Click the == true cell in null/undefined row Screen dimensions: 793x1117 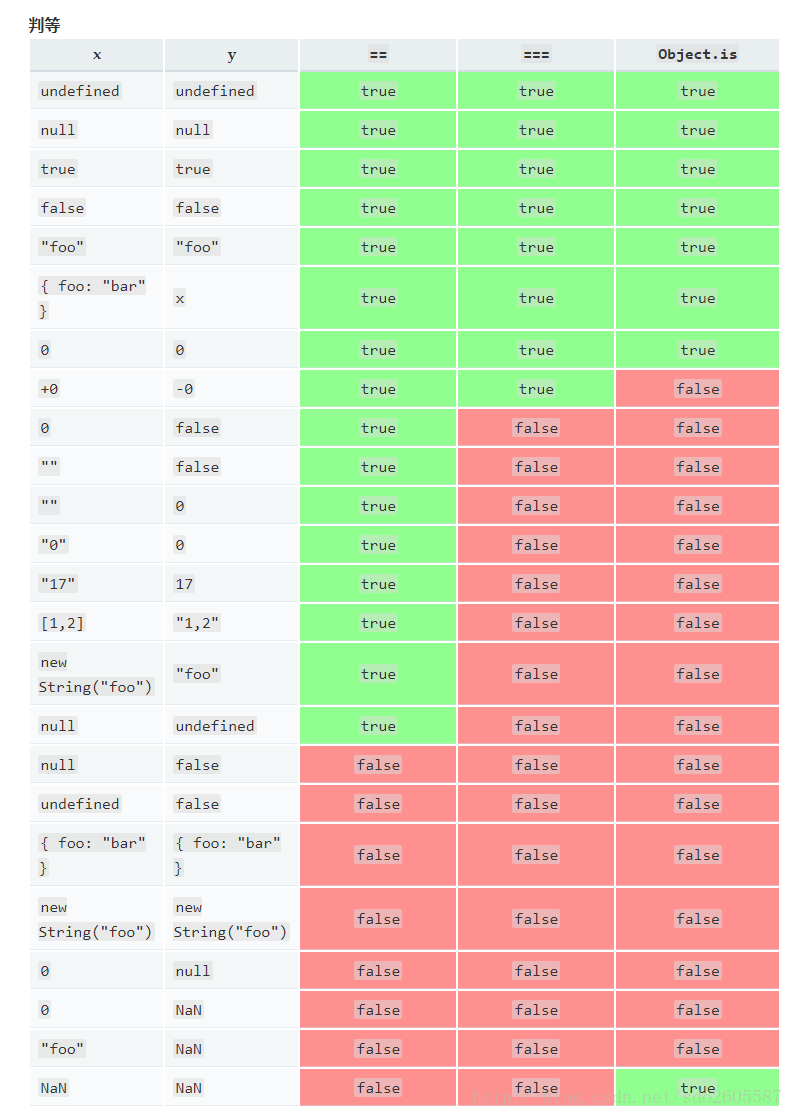click(378, 726)
